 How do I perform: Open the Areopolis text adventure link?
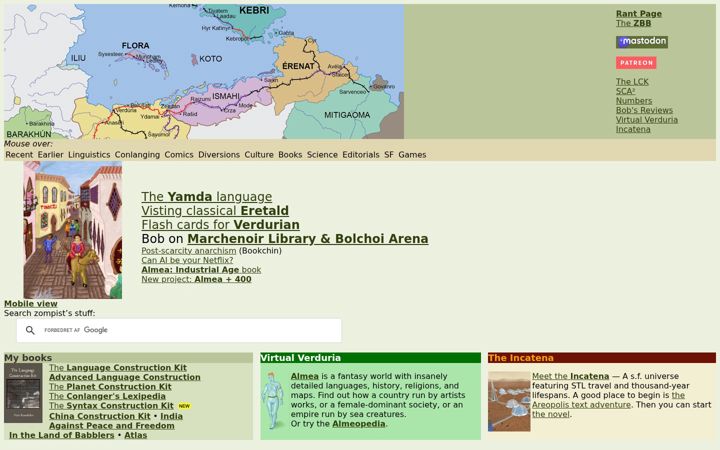pyautogui.click(x=581, y=405)
